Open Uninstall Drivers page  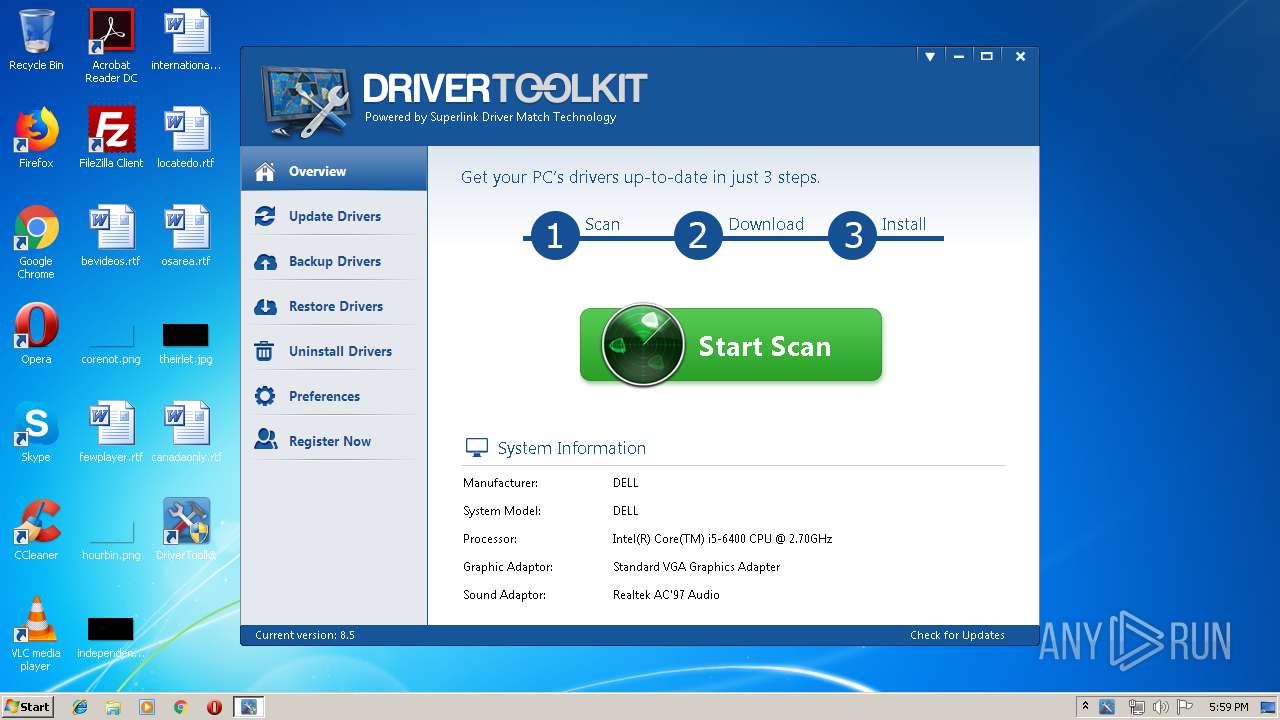click(334, 351)
